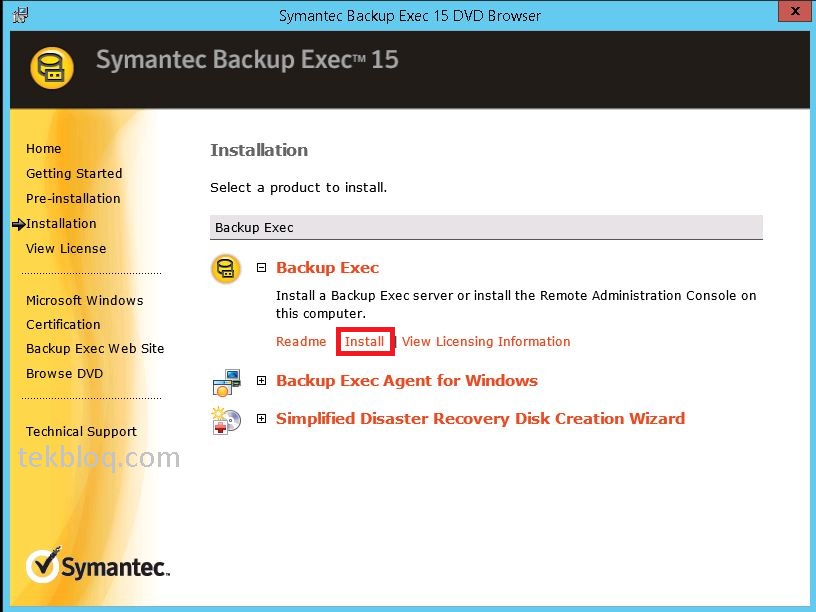This screenshot has height=612, width=816.
Task: Click the Symantec Backup Exec header logo
Action: click(x=52, y=68)
